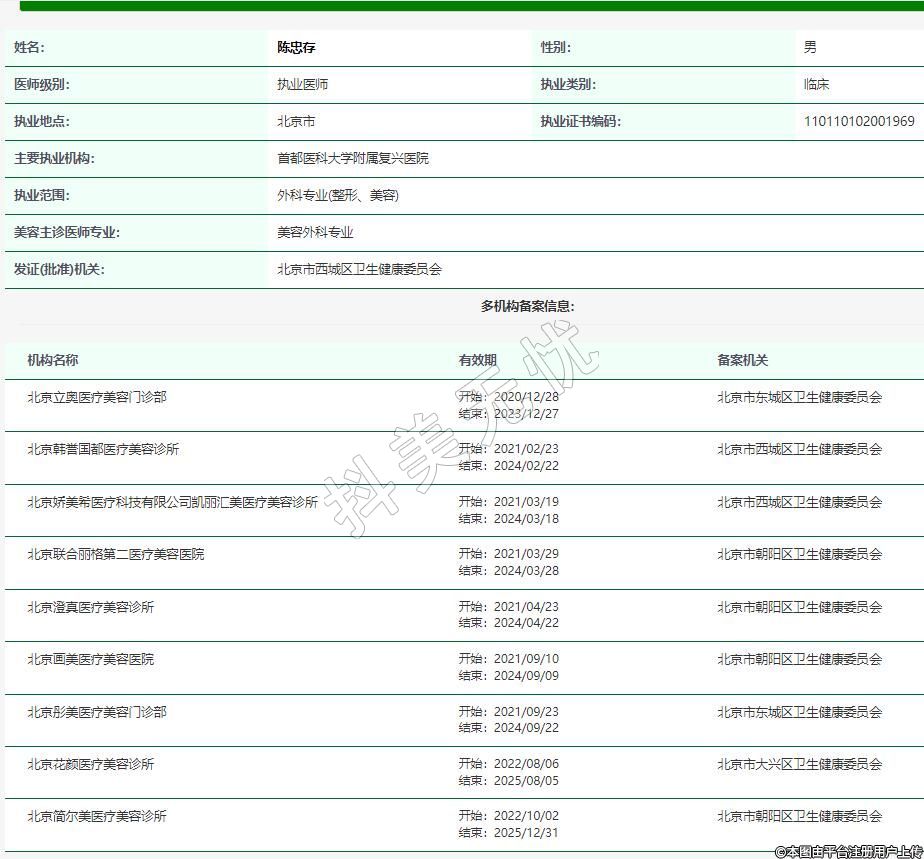Click the 机构名称 column header
This screenshot has height=859, width=924.
[53, 360]
